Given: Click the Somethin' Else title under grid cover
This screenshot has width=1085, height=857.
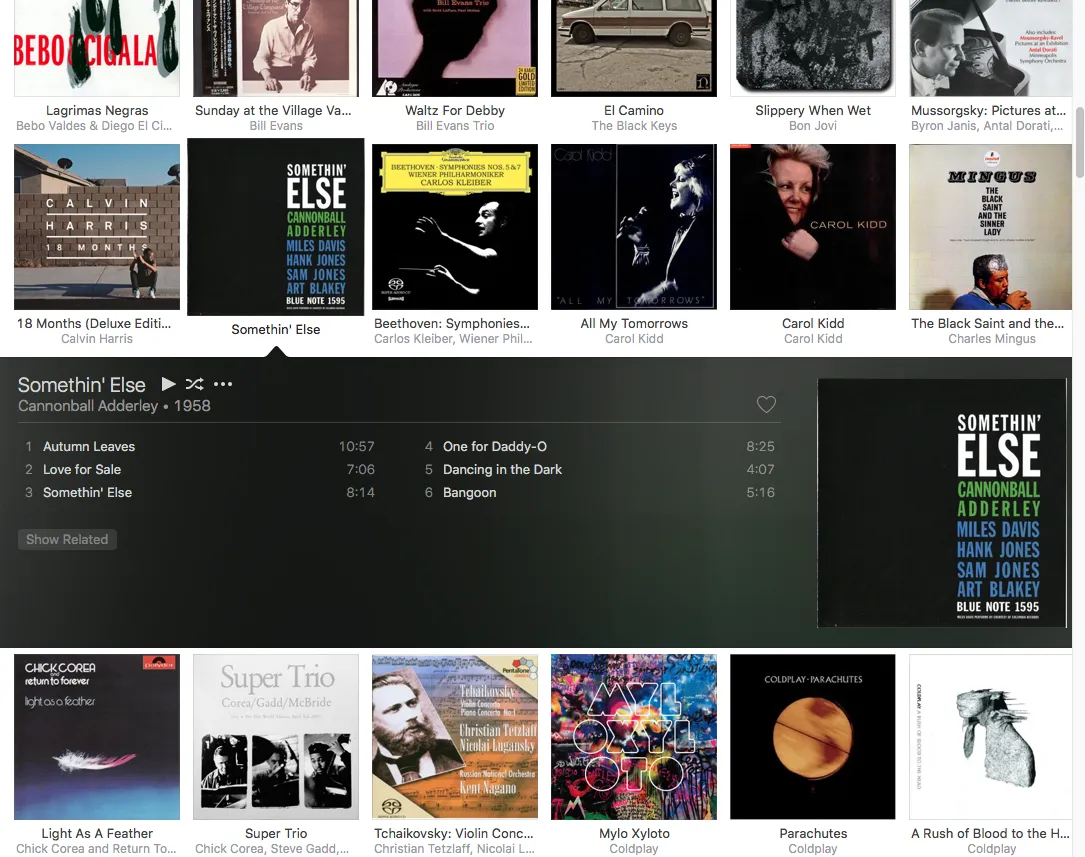Looking at the screenshot, I should click(x=276, y=330).
